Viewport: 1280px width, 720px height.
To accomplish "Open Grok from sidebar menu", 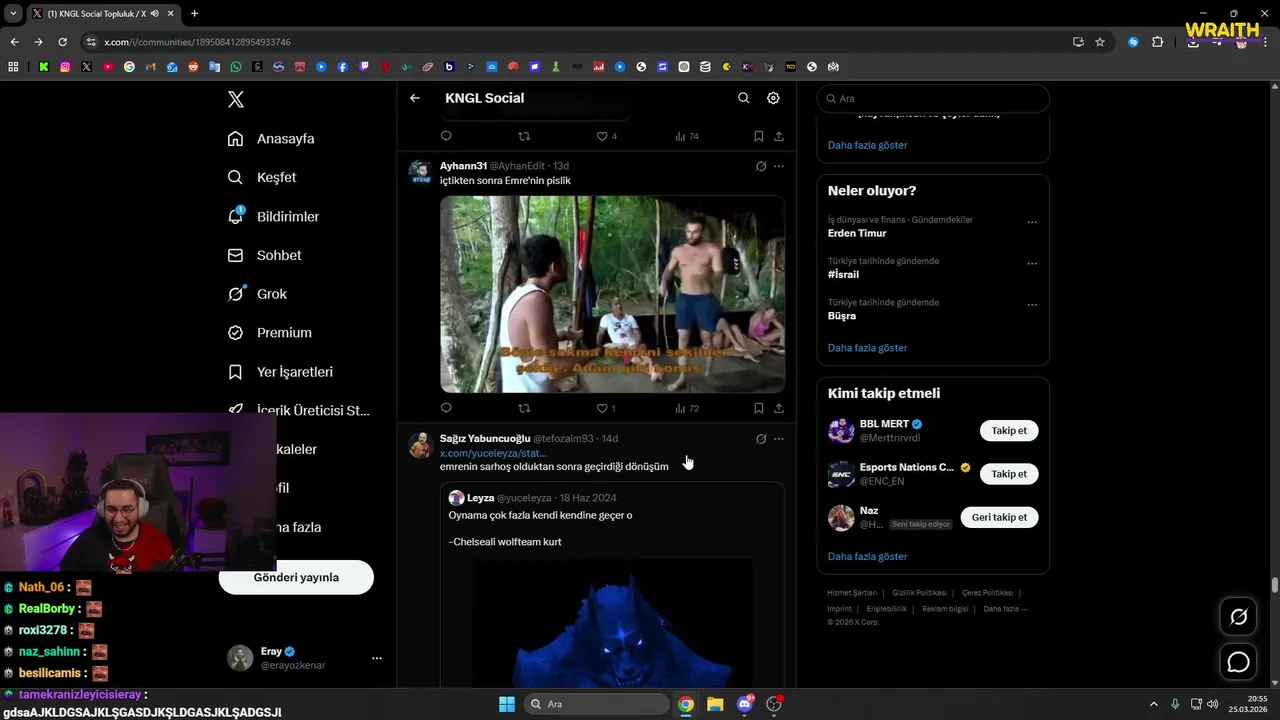I will [258, 294].
